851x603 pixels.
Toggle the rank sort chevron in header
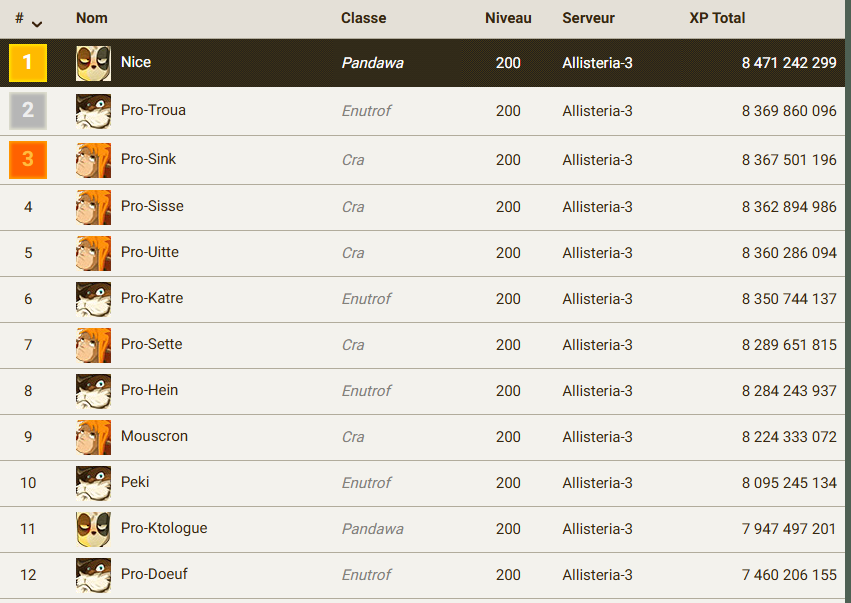tap(37, 24)
